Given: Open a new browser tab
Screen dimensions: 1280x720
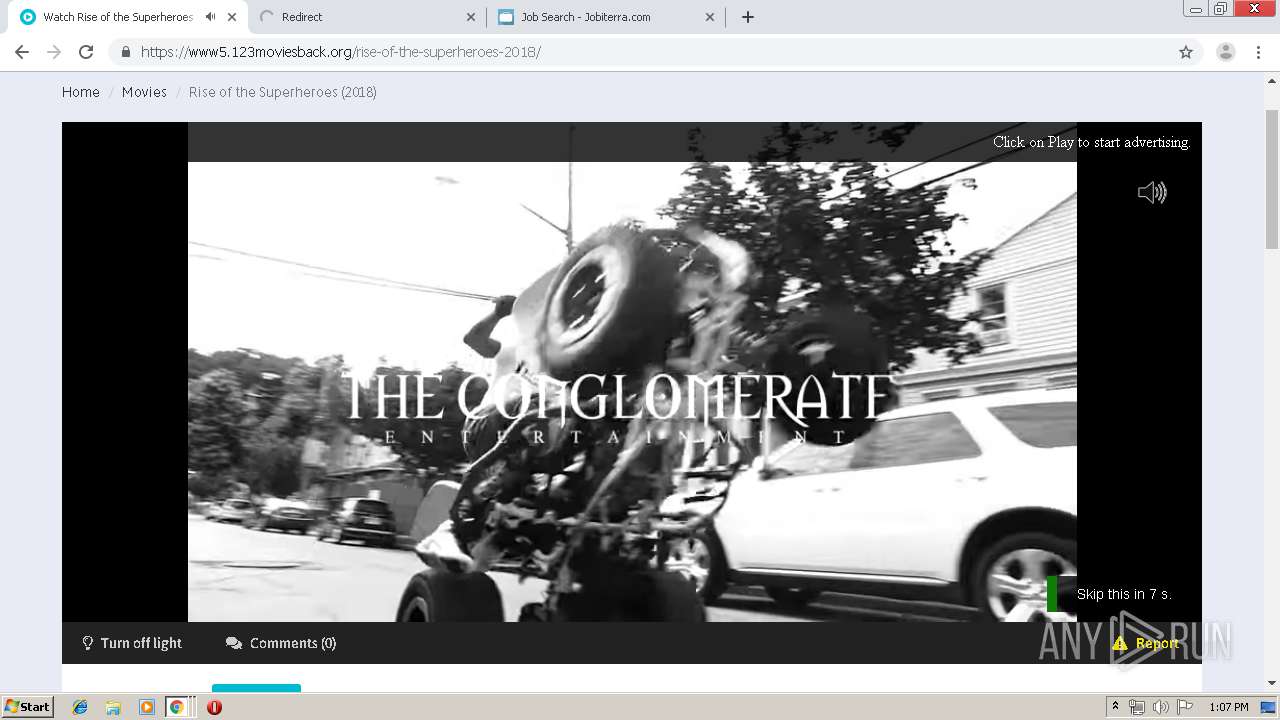Looking at the screenshot, I should (747, 17).
